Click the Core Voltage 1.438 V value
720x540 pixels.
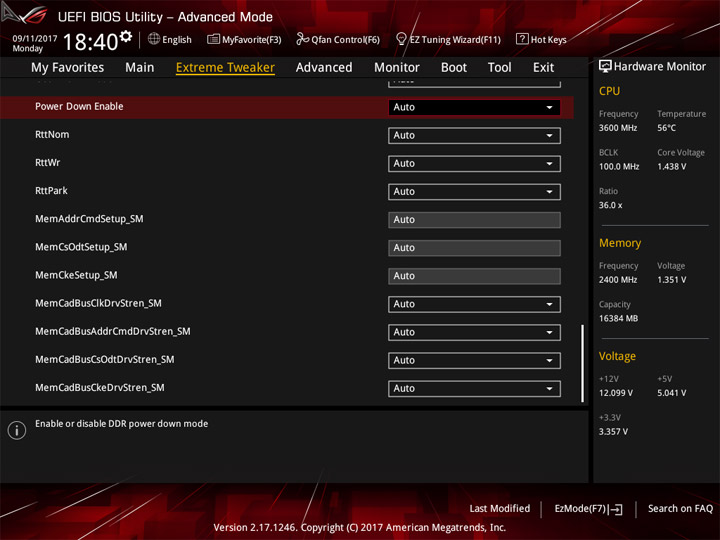[671, 167]
